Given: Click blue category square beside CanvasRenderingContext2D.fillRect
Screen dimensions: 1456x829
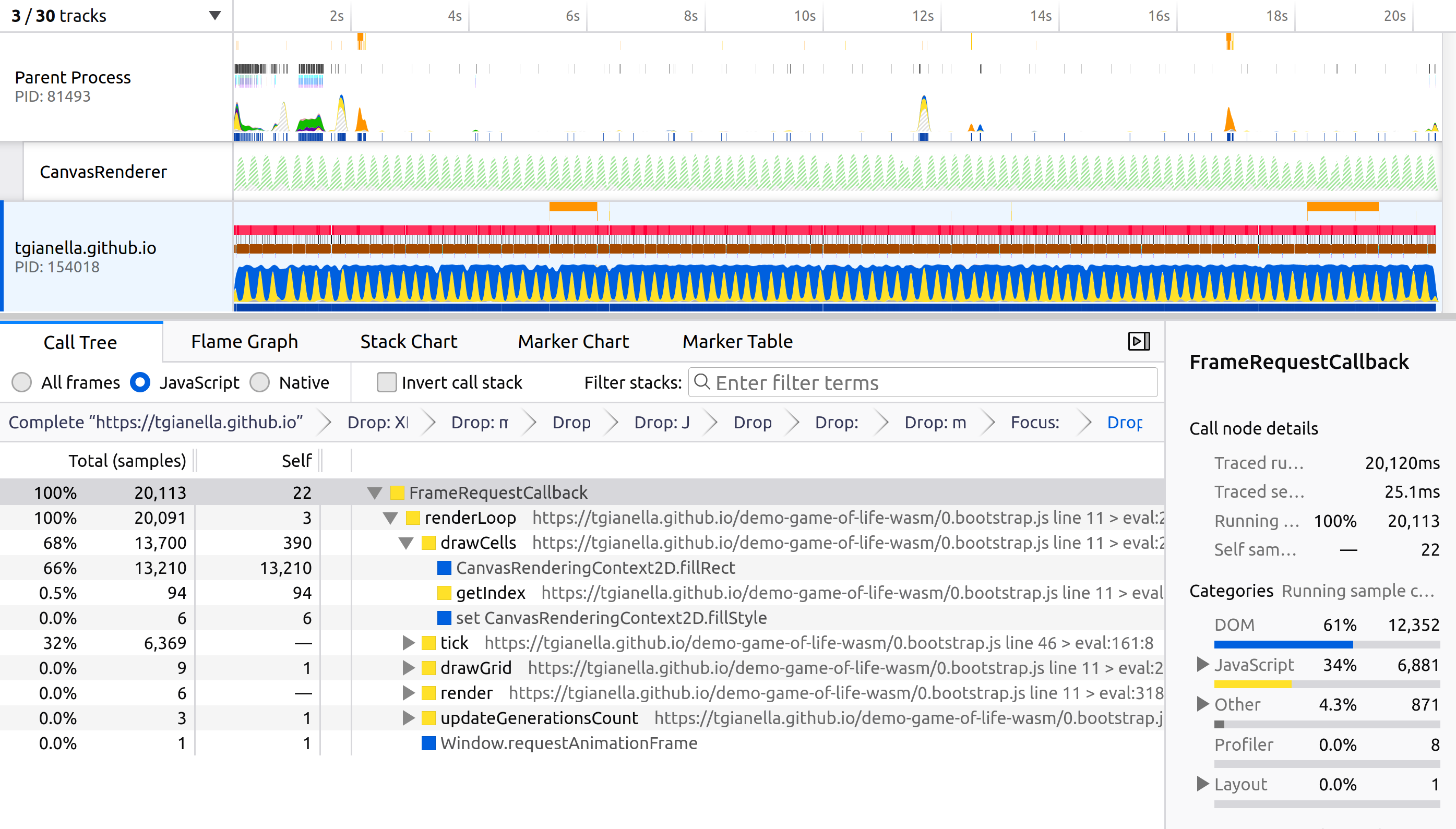Looking at the screenshot, I should [x=444, y=568].
